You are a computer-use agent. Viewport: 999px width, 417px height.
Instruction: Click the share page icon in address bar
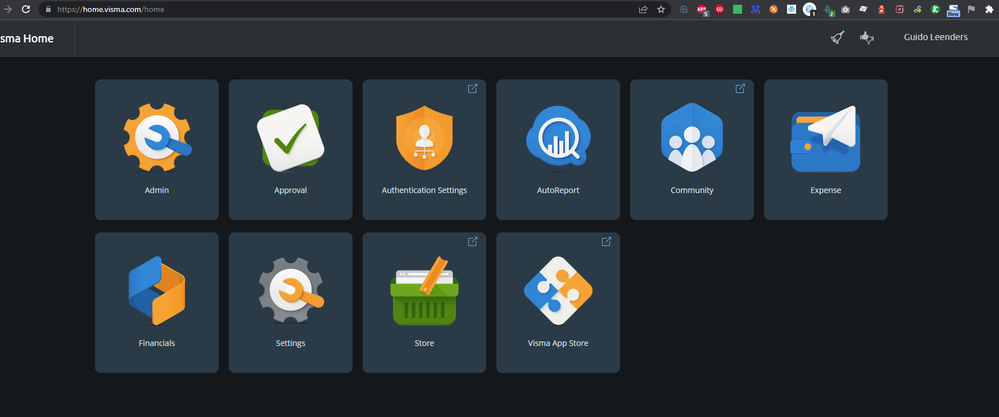[643, 10]
